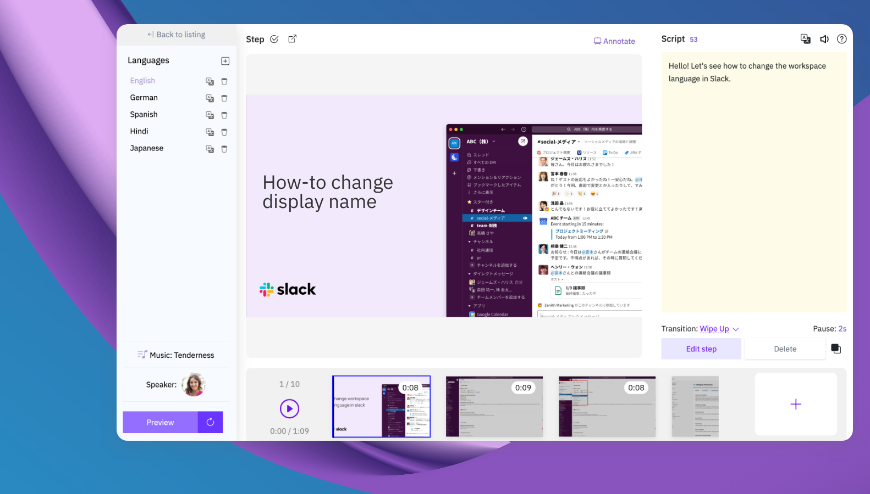Open the Music: Tenderness selector
This screenshot has height=494, width=870.
pos(176,355)
